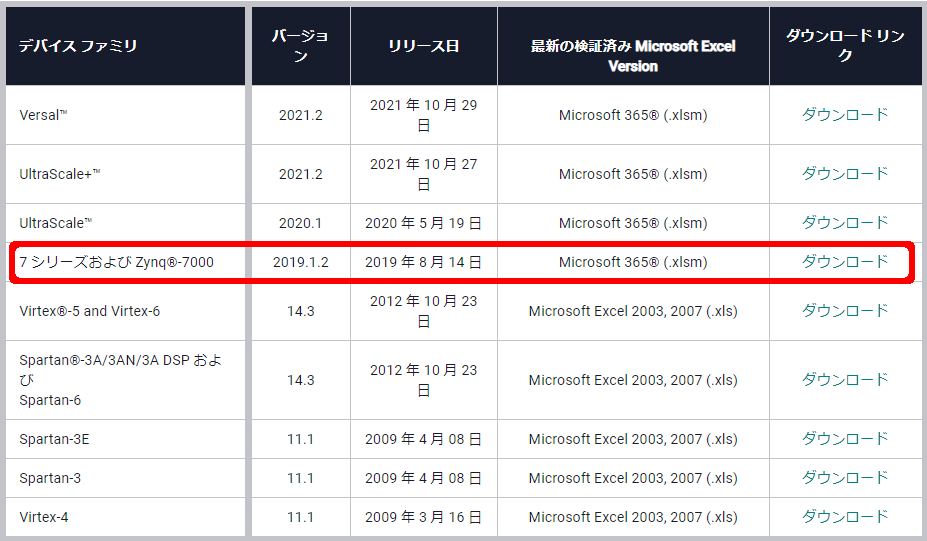Image resolution: width=927 pixels, height=541 pixels.
Task: Open the Spartan-3E download link
Action: click(x=845, y=439)
